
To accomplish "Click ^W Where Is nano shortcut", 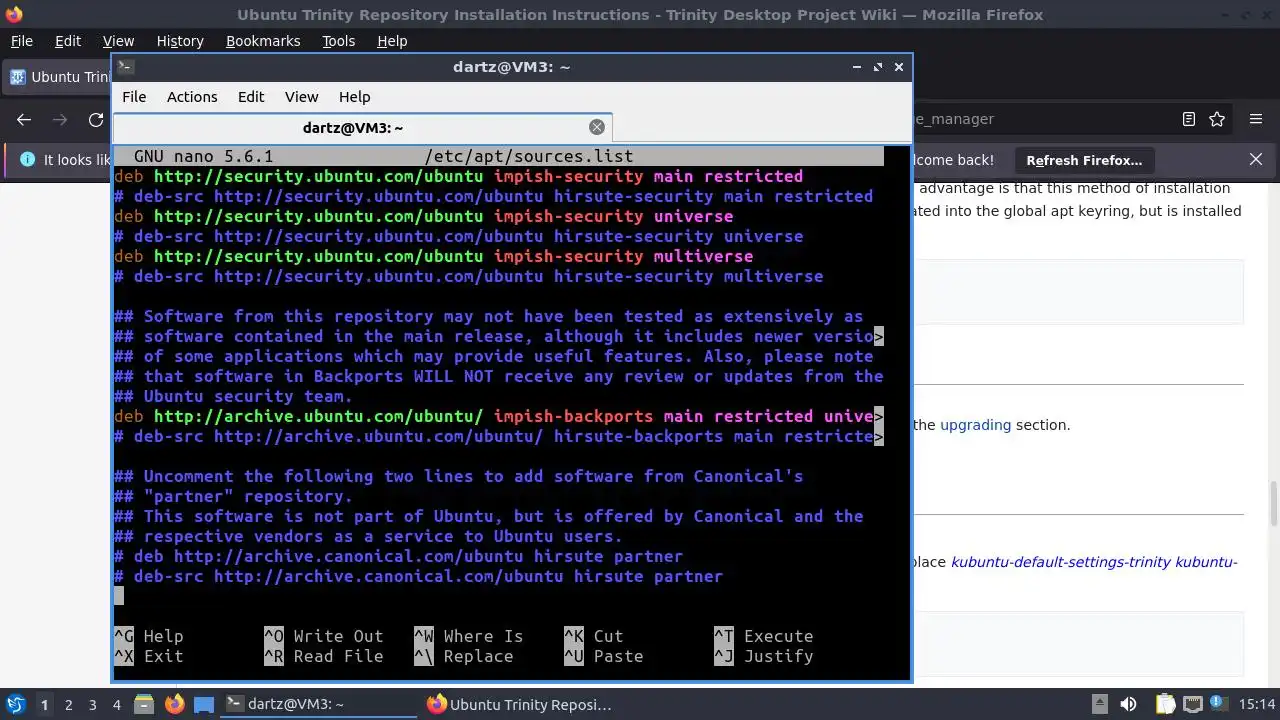I will 469,636.
